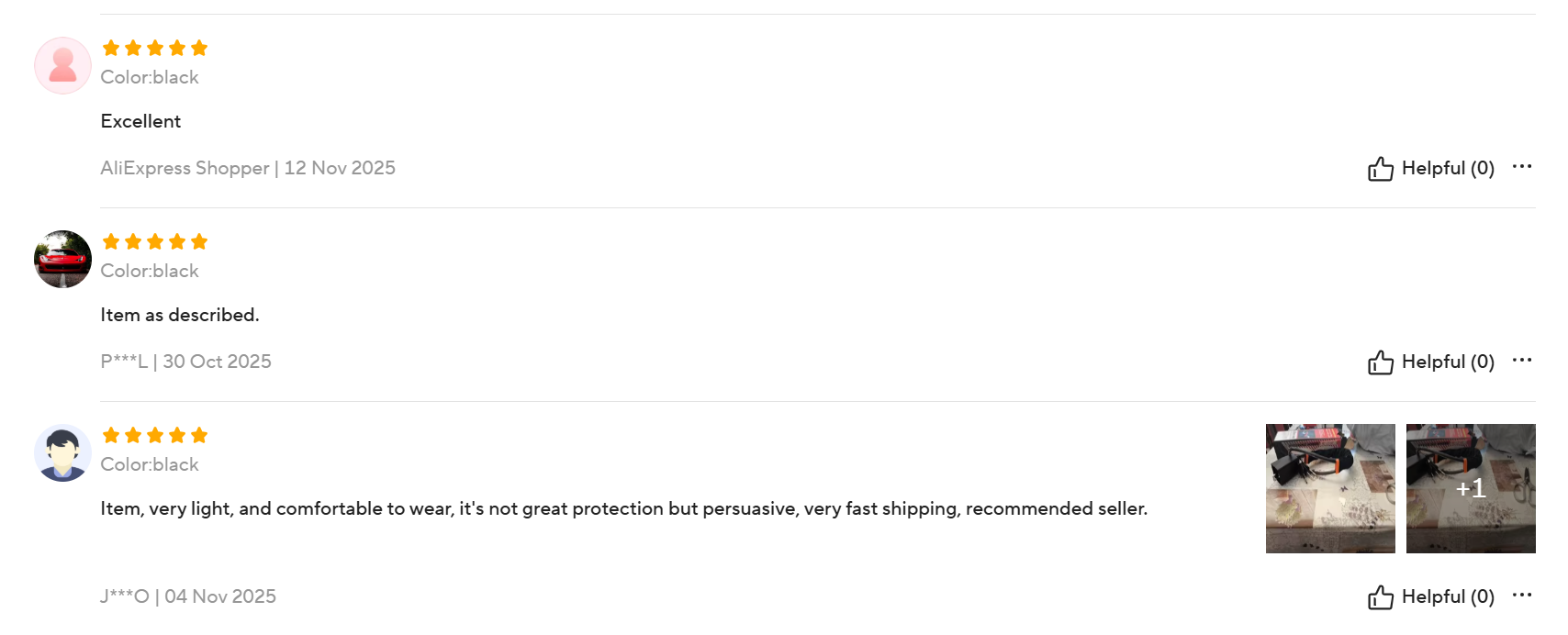
Task: Click the 'Item as described.' review text
Action: (x=180, y=316)
